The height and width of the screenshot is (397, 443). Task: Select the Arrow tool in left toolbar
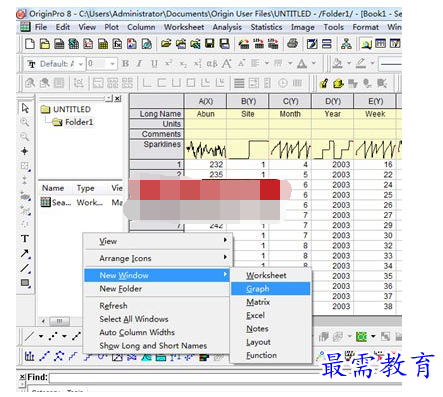coord(25,253)
